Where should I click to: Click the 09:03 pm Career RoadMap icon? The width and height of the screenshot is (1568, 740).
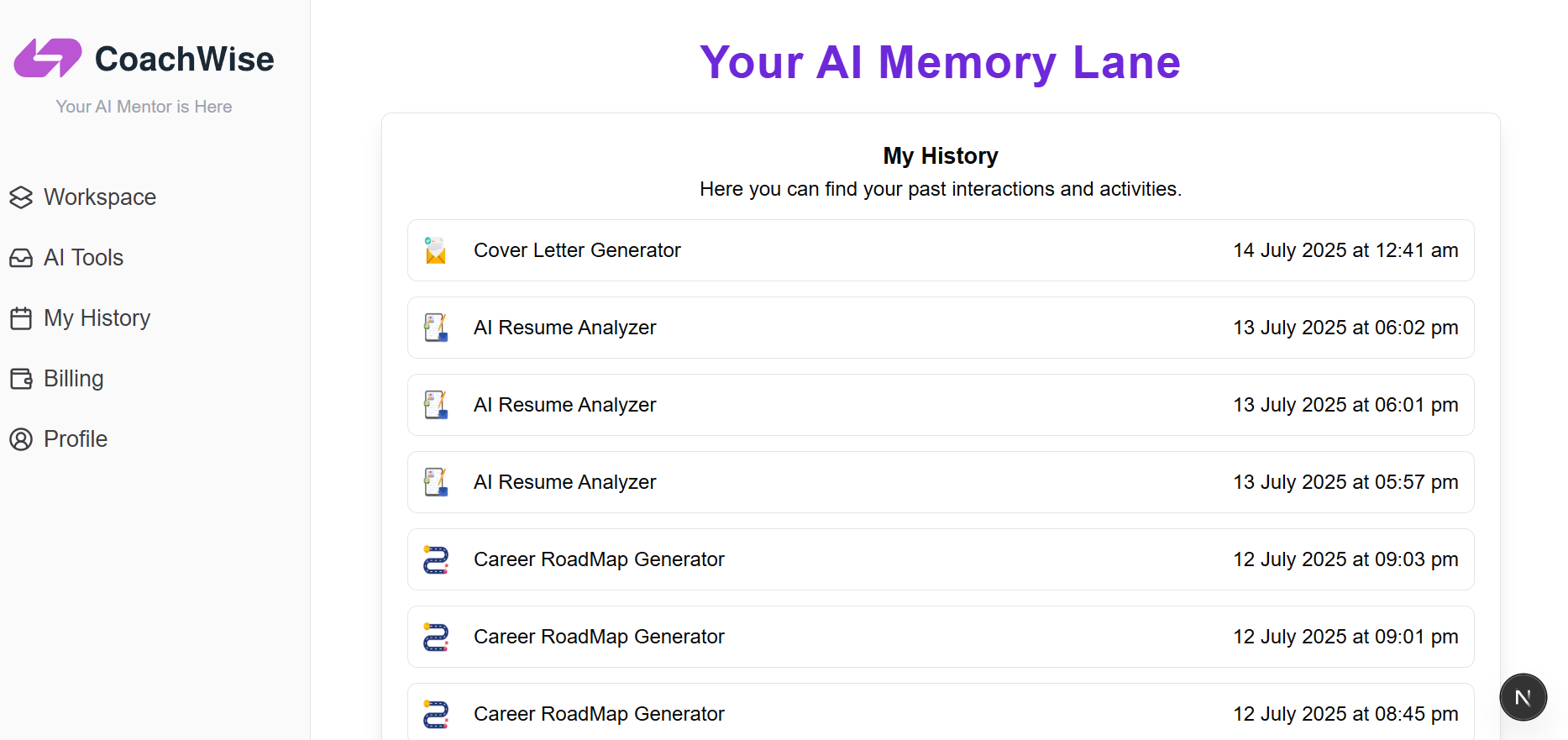pos(435,559)
